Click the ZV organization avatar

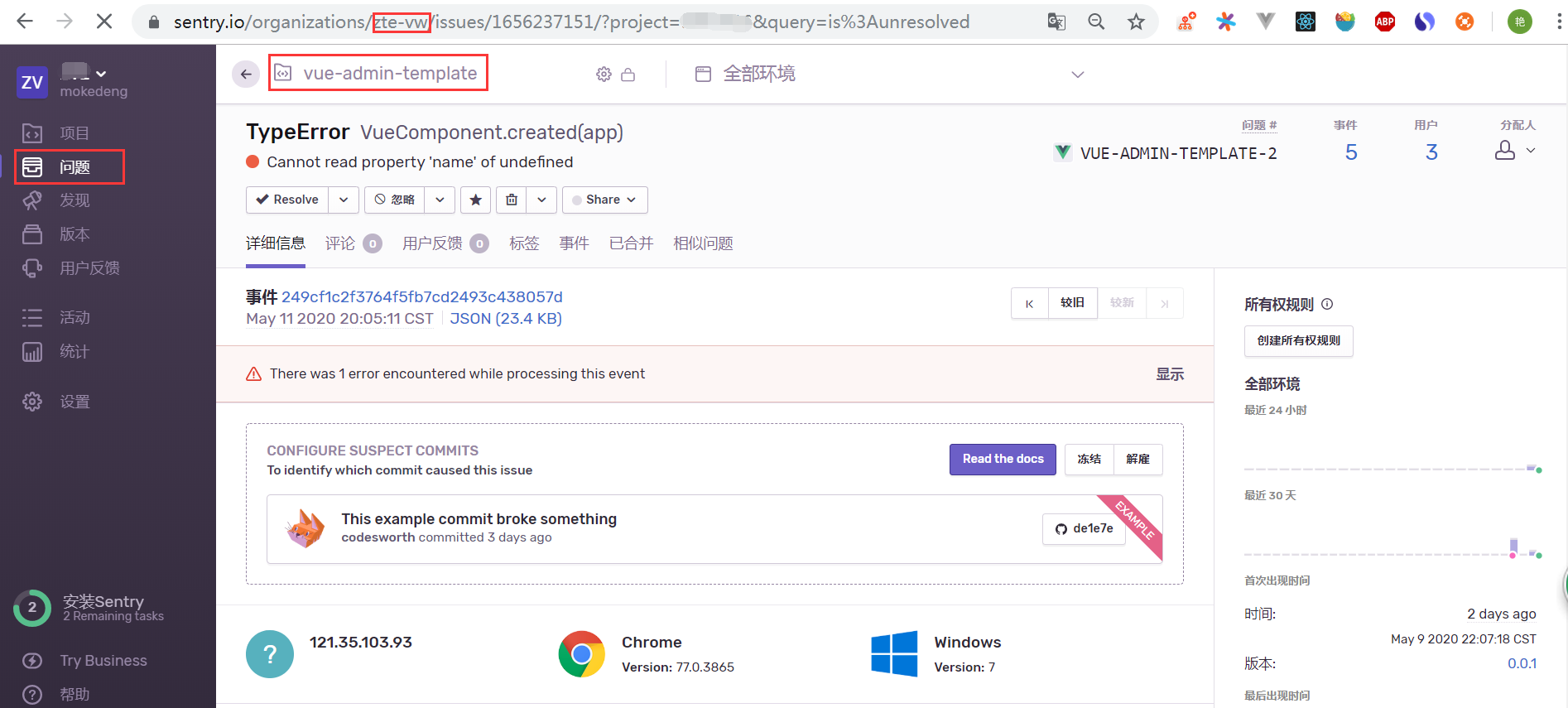pos(32,82)
